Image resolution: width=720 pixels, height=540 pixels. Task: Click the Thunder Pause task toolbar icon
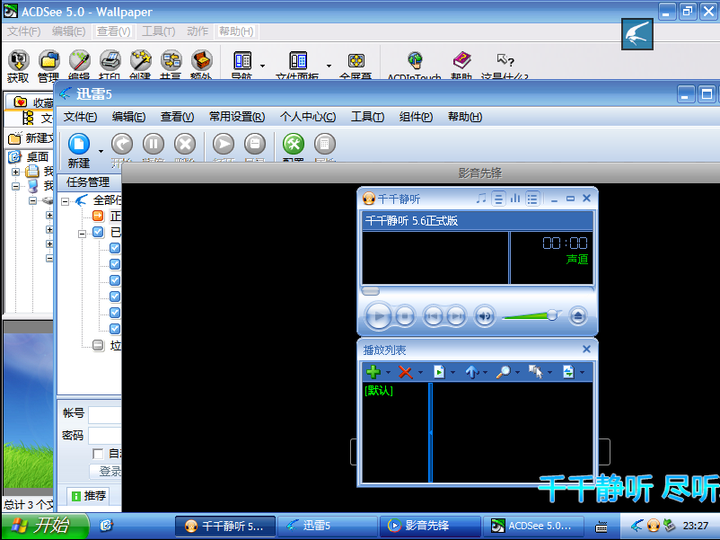(153, 144)
